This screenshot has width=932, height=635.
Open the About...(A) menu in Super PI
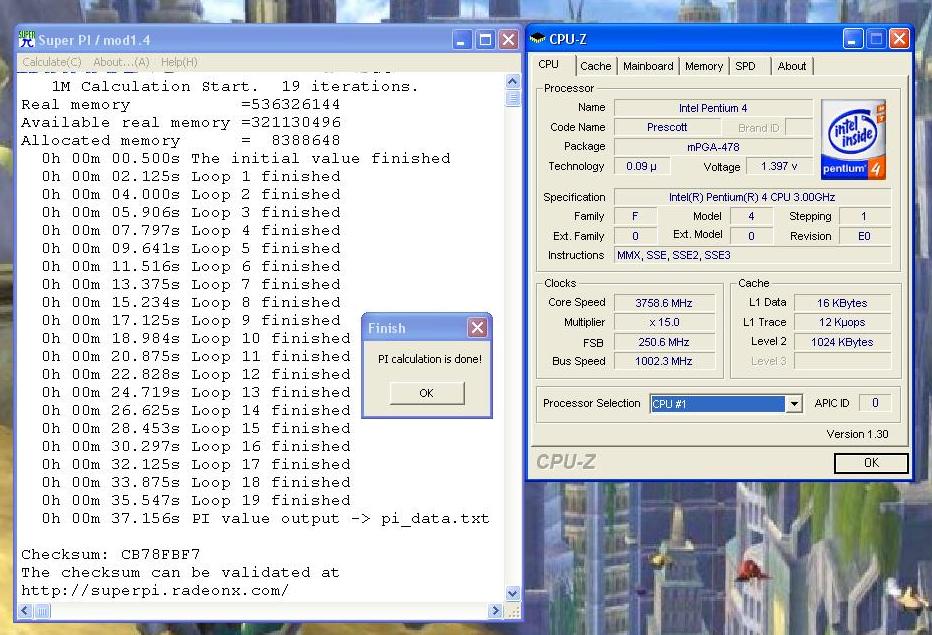(121, 62)
